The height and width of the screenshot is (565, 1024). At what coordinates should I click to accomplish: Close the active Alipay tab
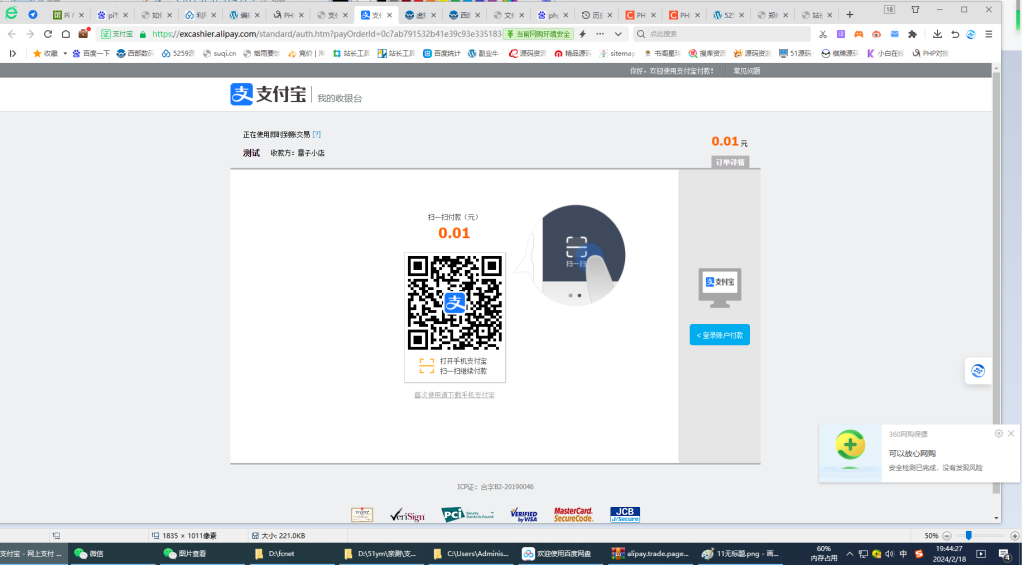390,15
